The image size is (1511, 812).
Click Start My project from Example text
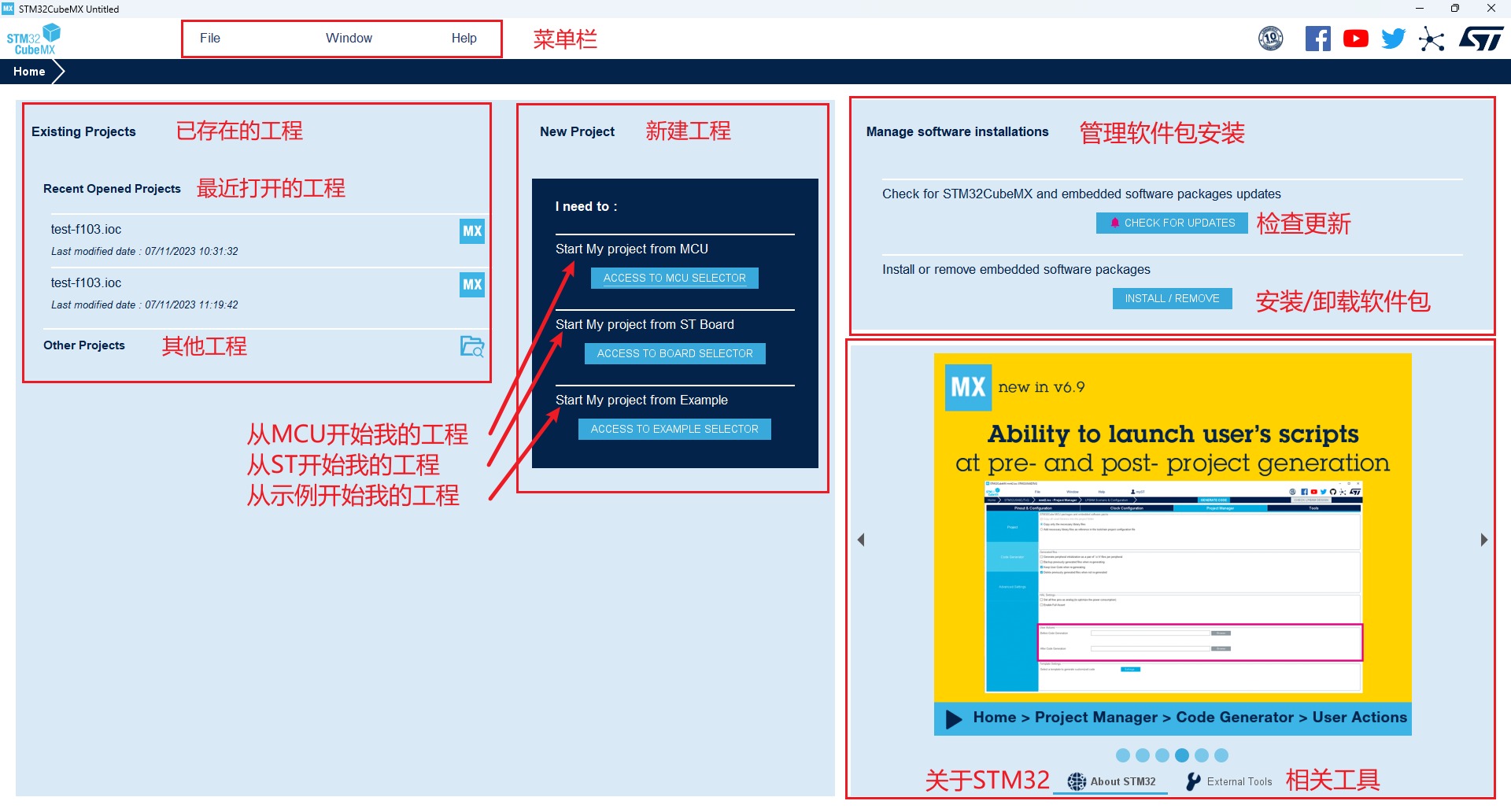click(x=641, y=400)
